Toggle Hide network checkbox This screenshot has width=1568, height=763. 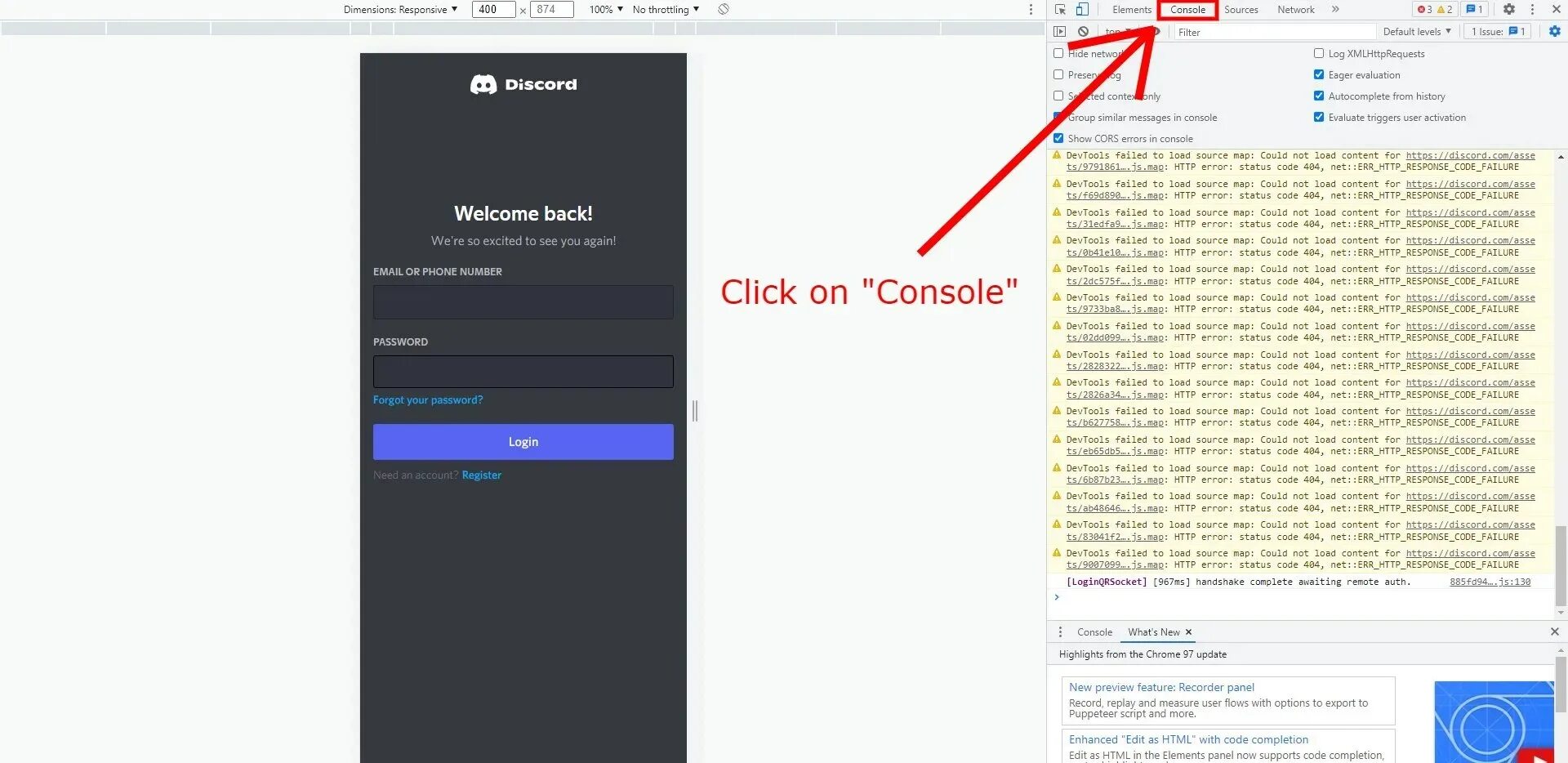tap(1058, 53)
